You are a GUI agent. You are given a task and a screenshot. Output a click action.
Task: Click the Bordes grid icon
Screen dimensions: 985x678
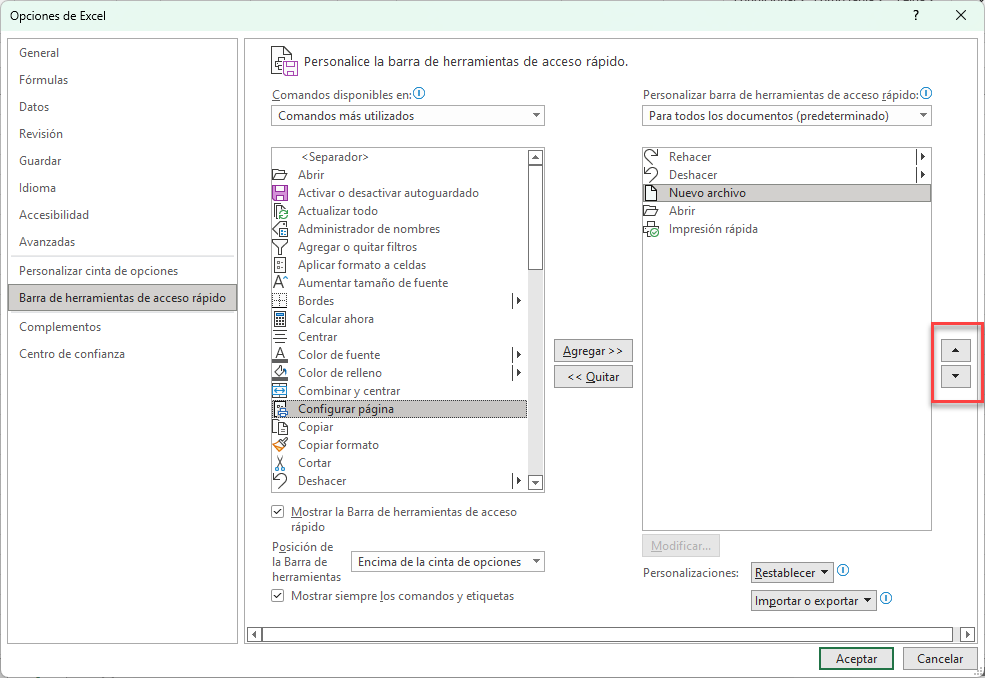(x=280, y=301)
